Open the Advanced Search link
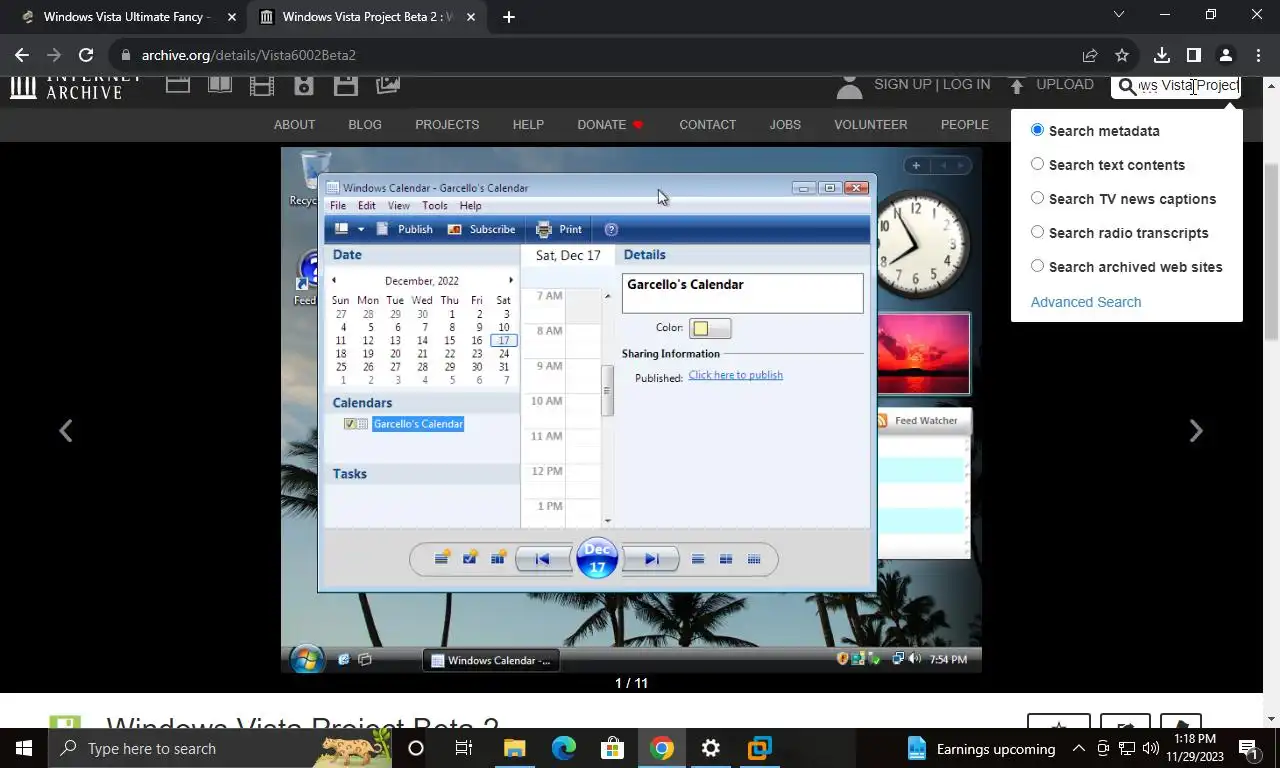Image resolution: width=1280 pixels, height=768 pixels. point(1085,302)
